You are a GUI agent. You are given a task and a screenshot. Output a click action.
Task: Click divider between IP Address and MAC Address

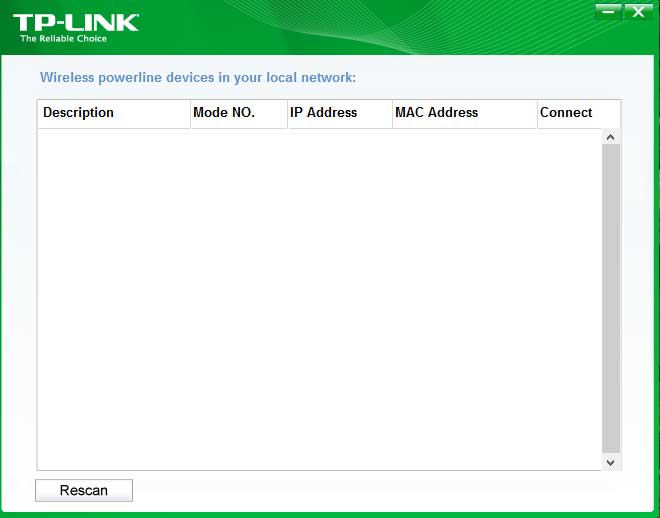tap(392, 113)
